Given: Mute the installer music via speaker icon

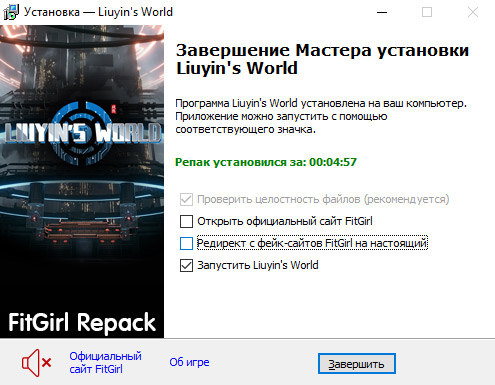Looking at the screenshot, I should [x=36, y=363].
